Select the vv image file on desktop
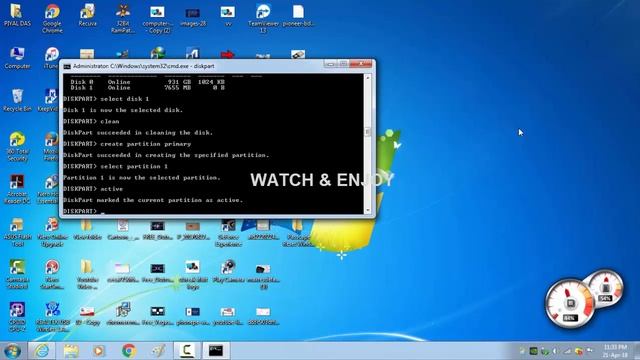This screenshot has height=360, width=640. pos(228,16)
